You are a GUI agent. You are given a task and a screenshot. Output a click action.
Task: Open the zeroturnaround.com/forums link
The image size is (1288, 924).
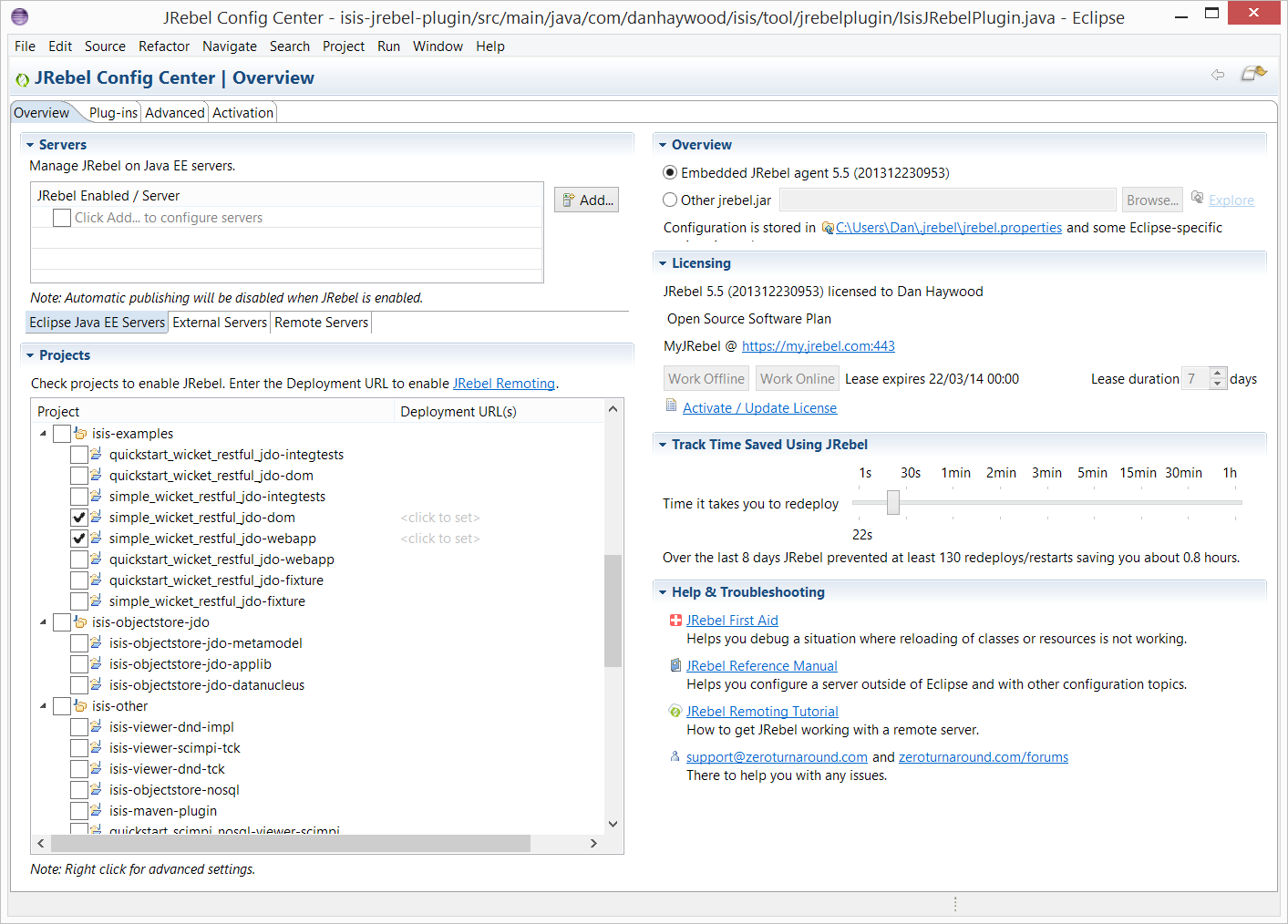click(984, 757)
